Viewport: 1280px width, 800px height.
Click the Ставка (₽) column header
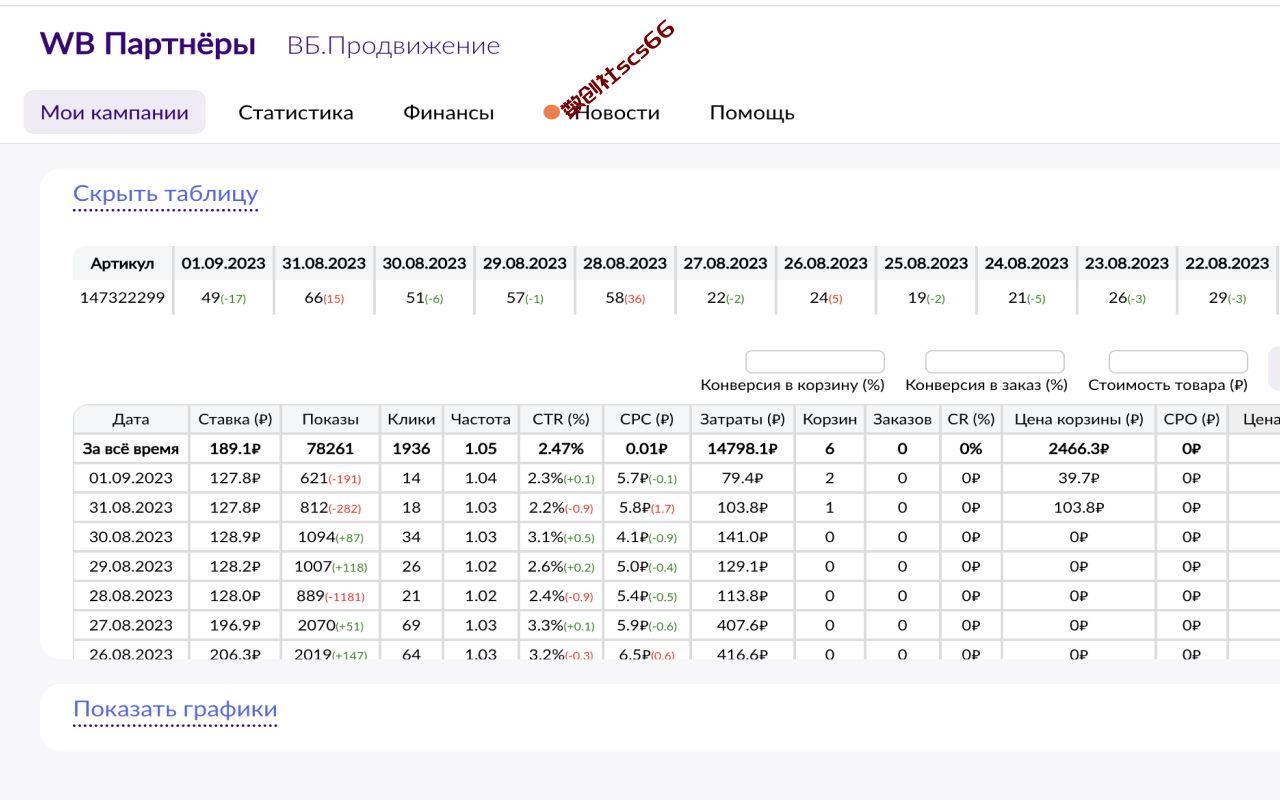(235, 419)
